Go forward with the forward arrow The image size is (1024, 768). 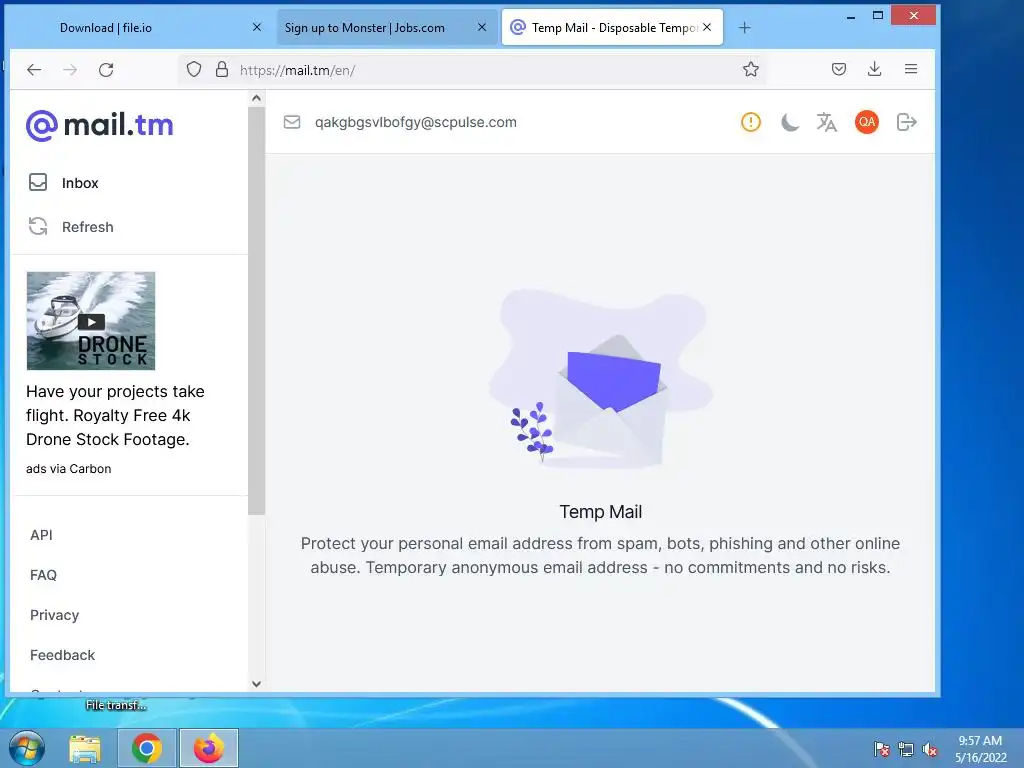[x=70, y=70]
